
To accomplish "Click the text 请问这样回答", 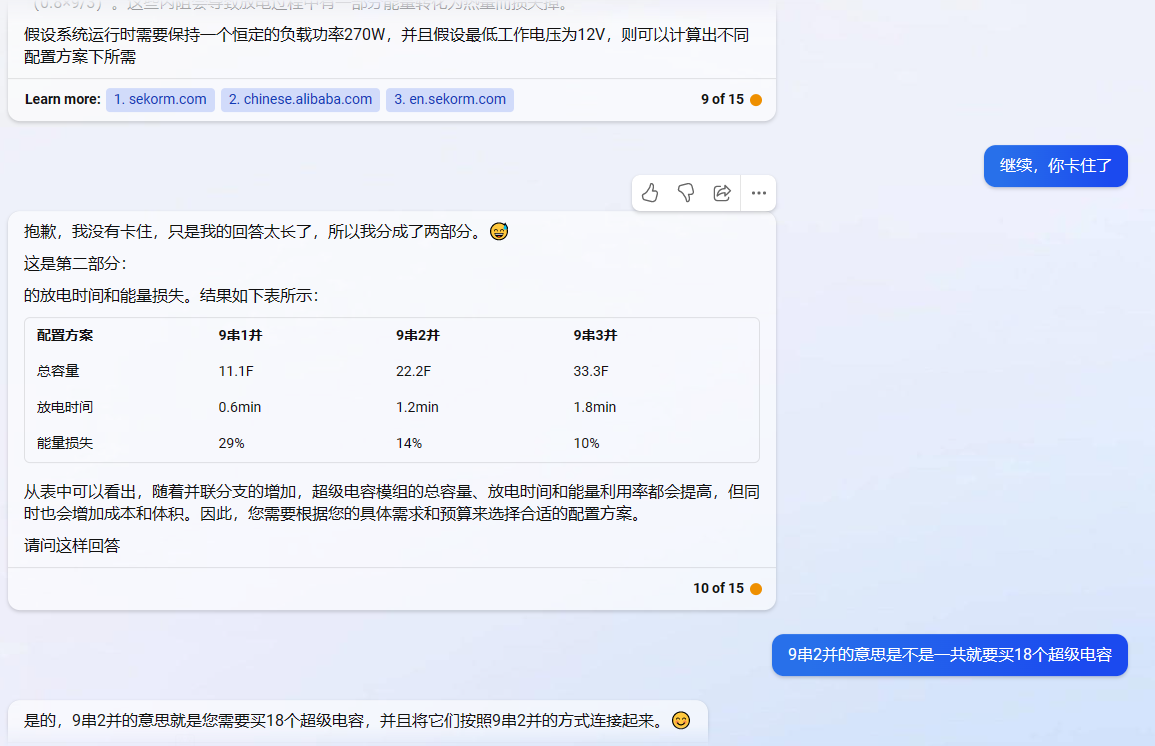I will point(71,546).
